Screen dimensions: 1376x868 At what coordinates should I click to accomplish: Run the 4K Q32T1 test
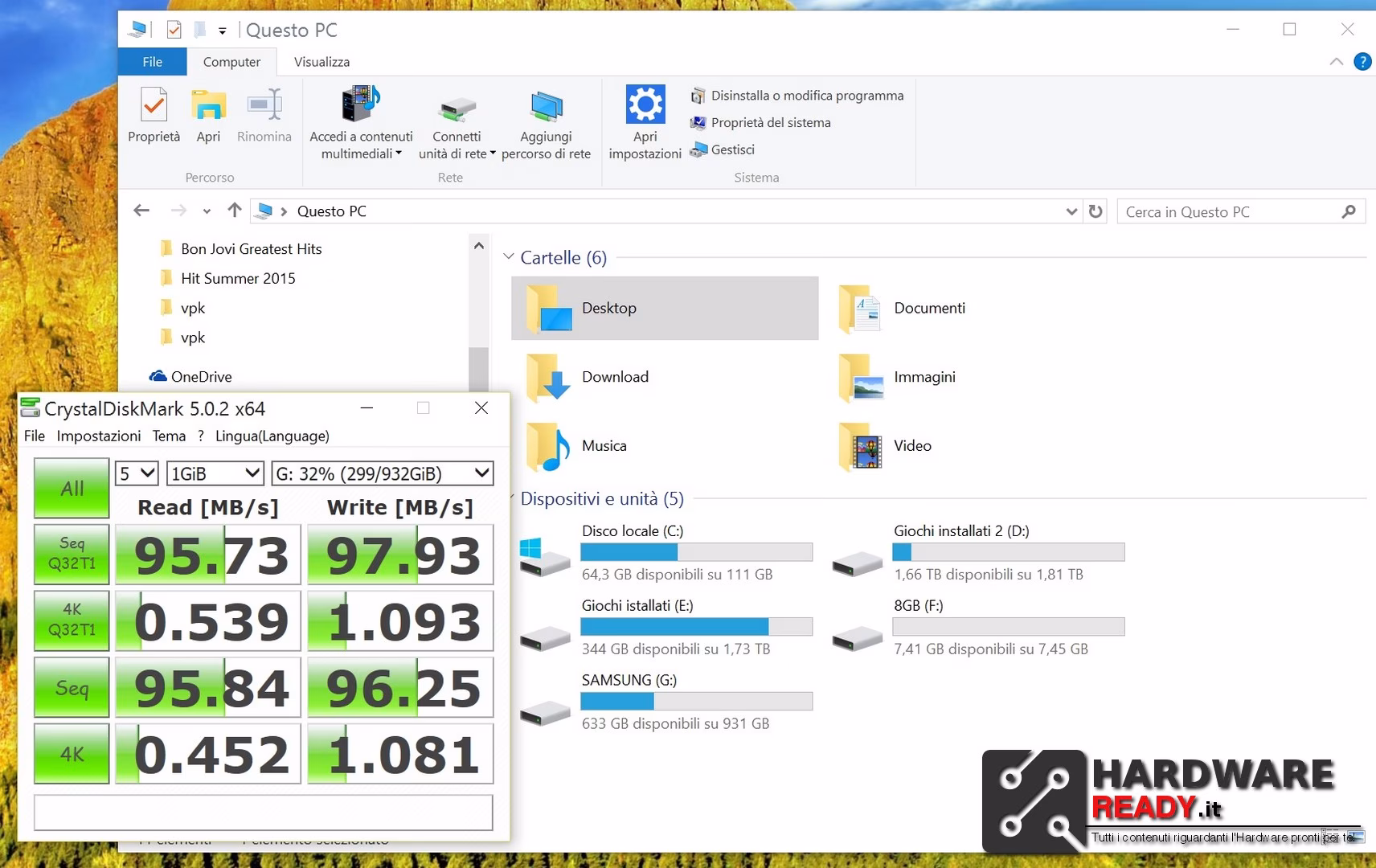tap(72, 620)
